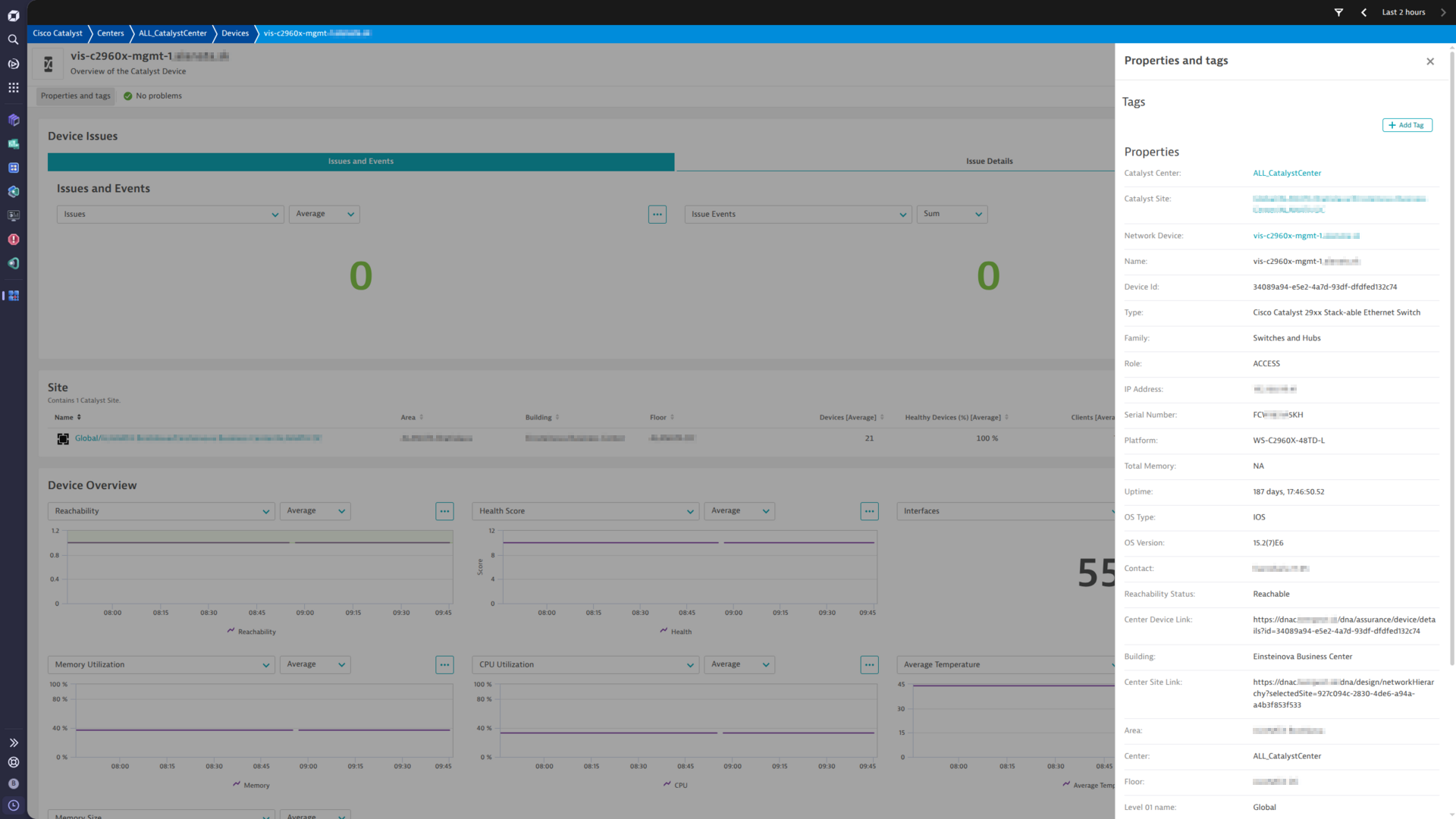Switch to the Issue Details tab
Viewport: 1456px width, 819px height.
click(x=989, y=161)
